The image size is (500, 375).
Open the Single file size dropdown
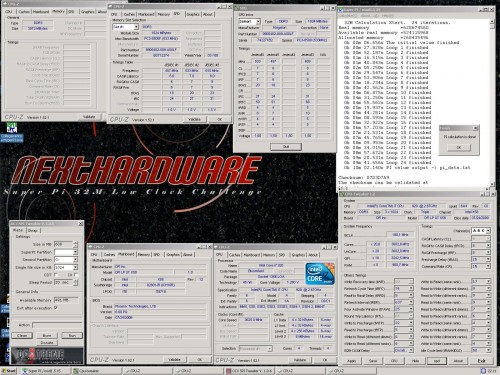75,267
